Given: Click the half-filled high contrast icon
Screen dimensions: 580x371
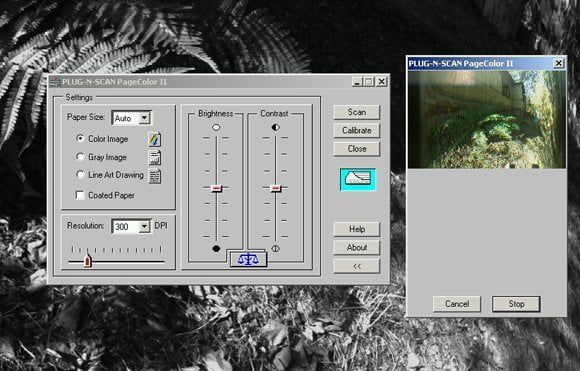Looking at the screenshot, I should pyautogui.click(x=276, y=127).
